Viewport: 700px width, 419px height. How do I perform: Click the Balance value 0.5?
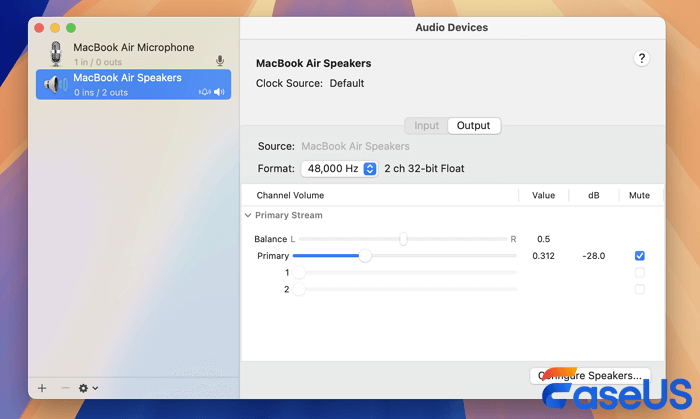tap(543, 239)
